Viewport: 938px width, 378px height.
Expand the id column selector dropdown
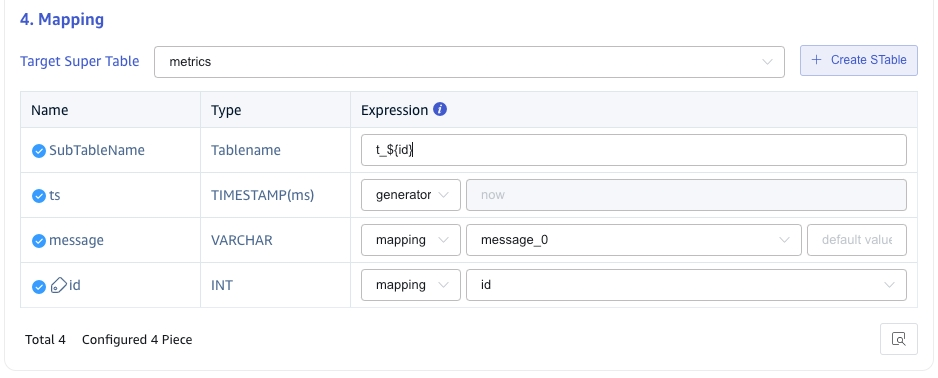tap(686, 285)
